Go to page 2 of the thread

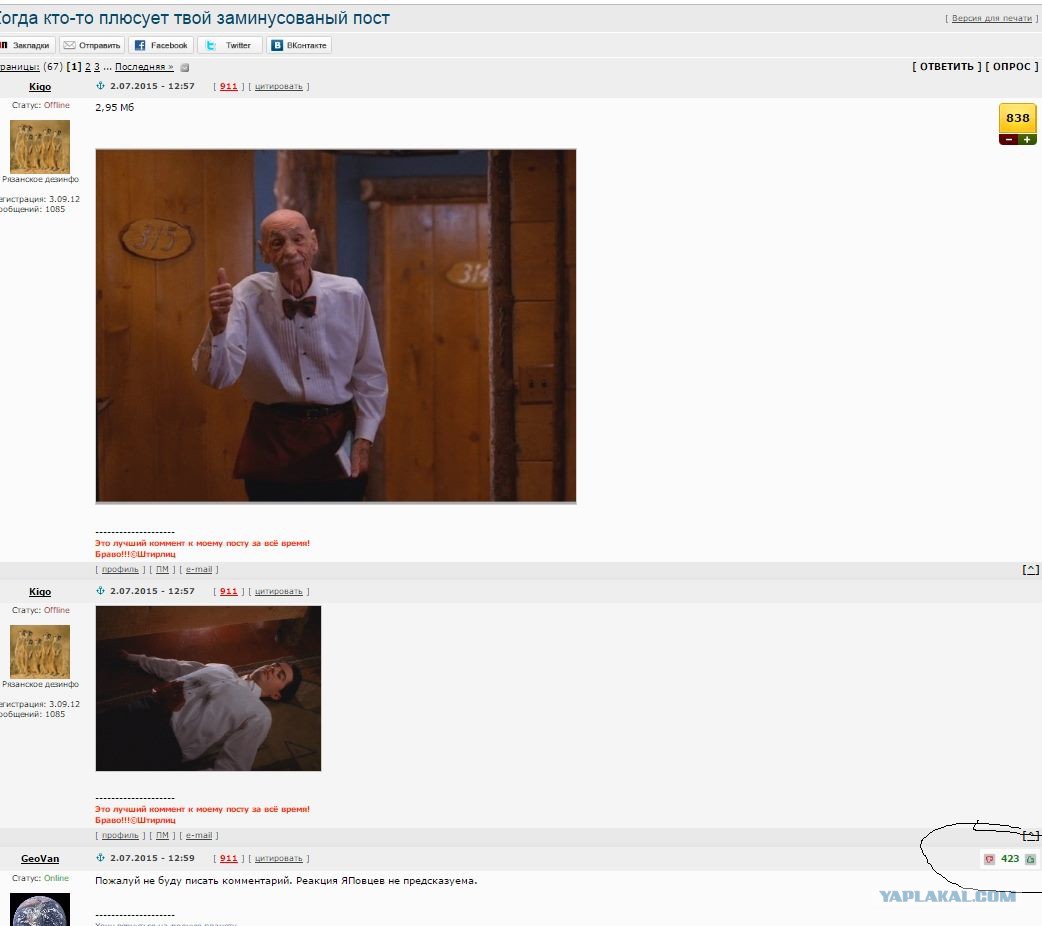(88, 66)
